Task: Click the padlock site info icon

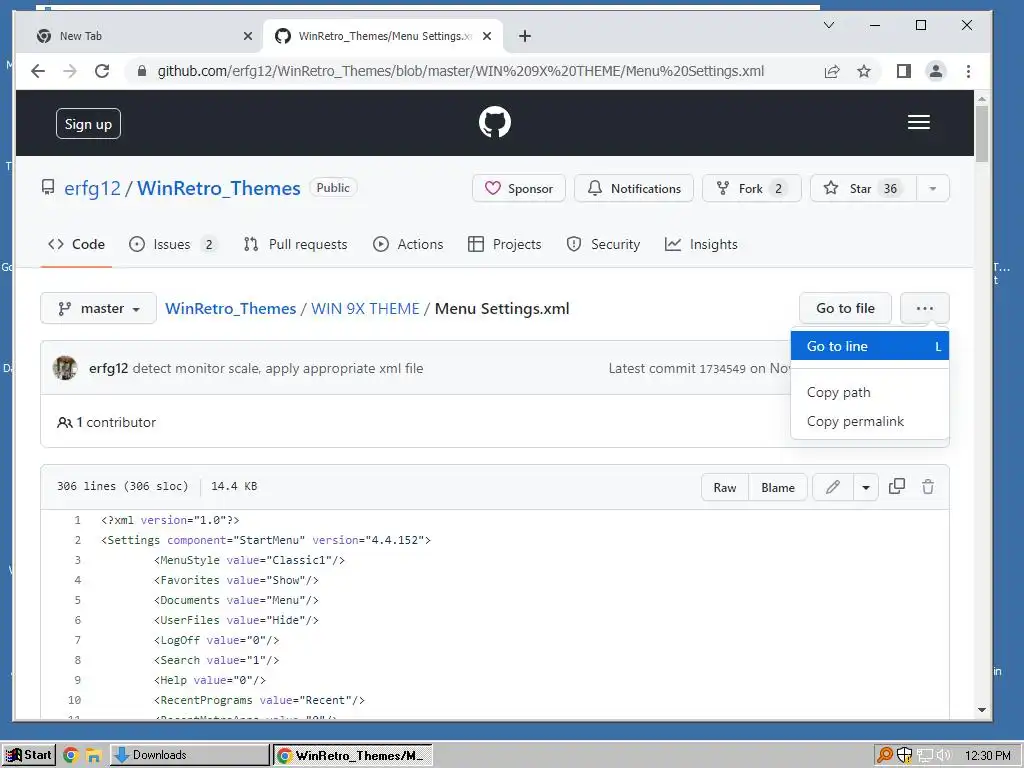Action: 142,71
